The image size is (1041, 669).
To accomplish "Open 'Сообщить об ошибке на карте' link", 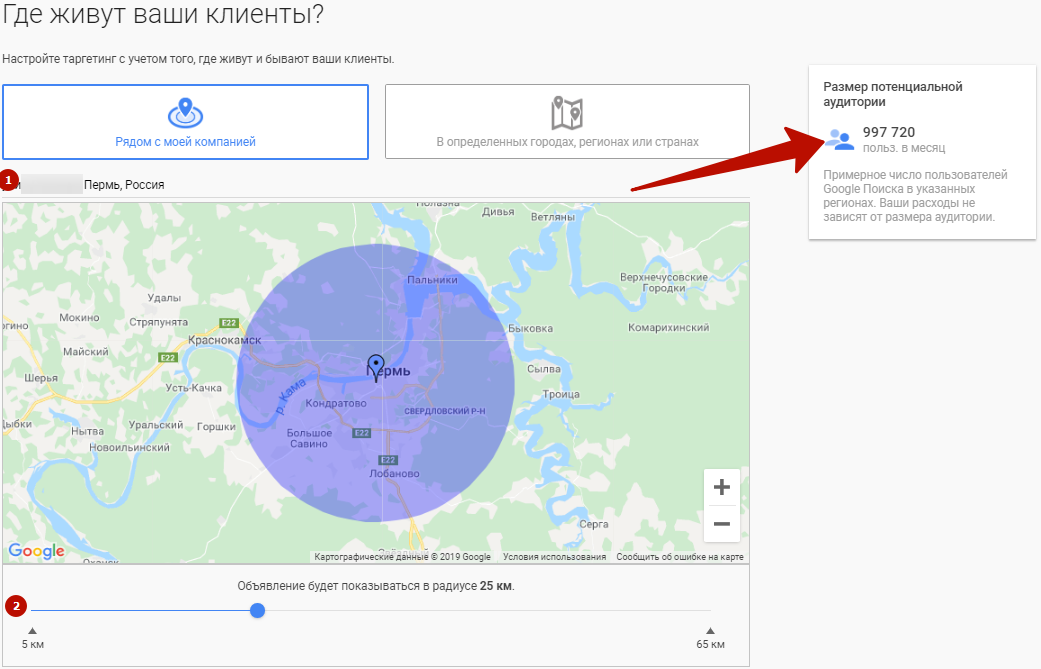I will coord(680,557).
